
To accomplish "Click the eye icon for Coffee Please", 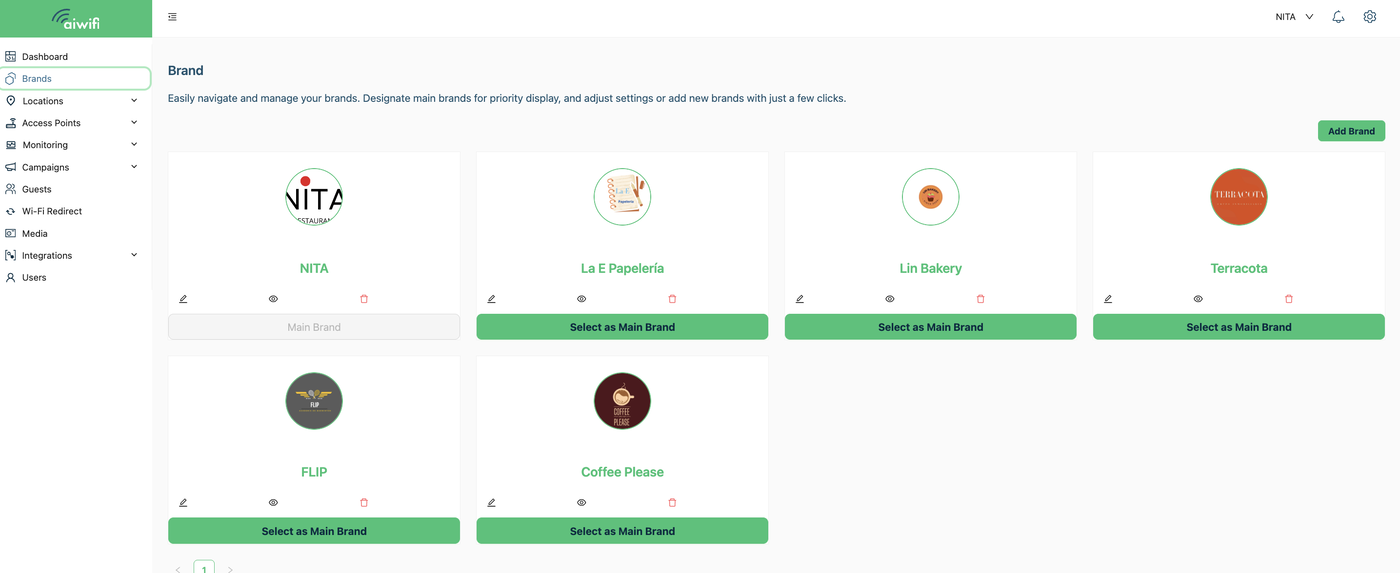I will pyautogui.click(x=581, y=503).
